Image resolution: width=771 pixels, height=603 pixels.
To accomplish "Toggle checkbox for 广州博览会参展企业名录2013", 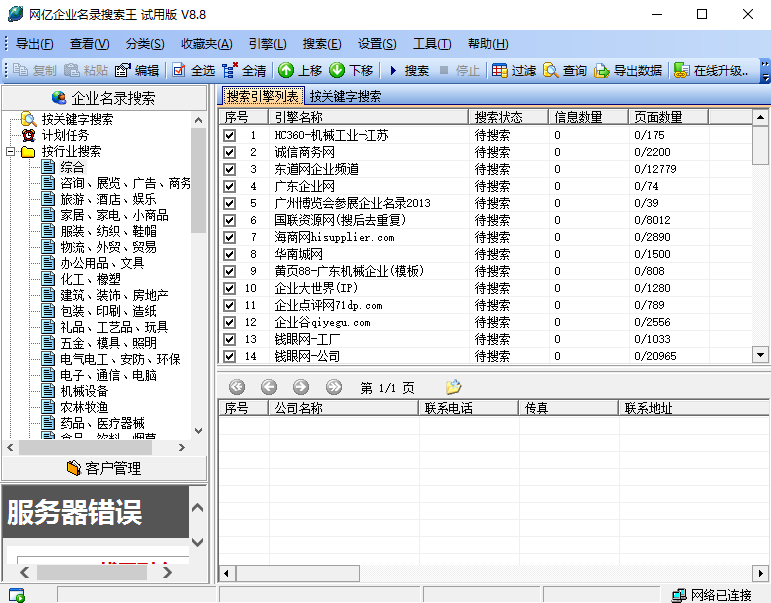I will [x=230, y=203].
